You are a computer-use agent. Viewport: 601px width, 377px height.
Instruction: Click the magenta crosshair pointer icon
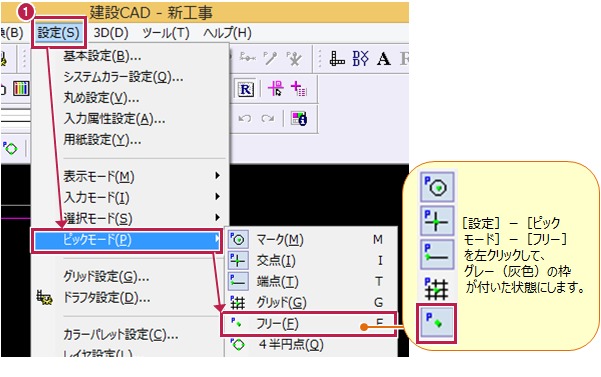pyautogui.click(x=276, y=89)
